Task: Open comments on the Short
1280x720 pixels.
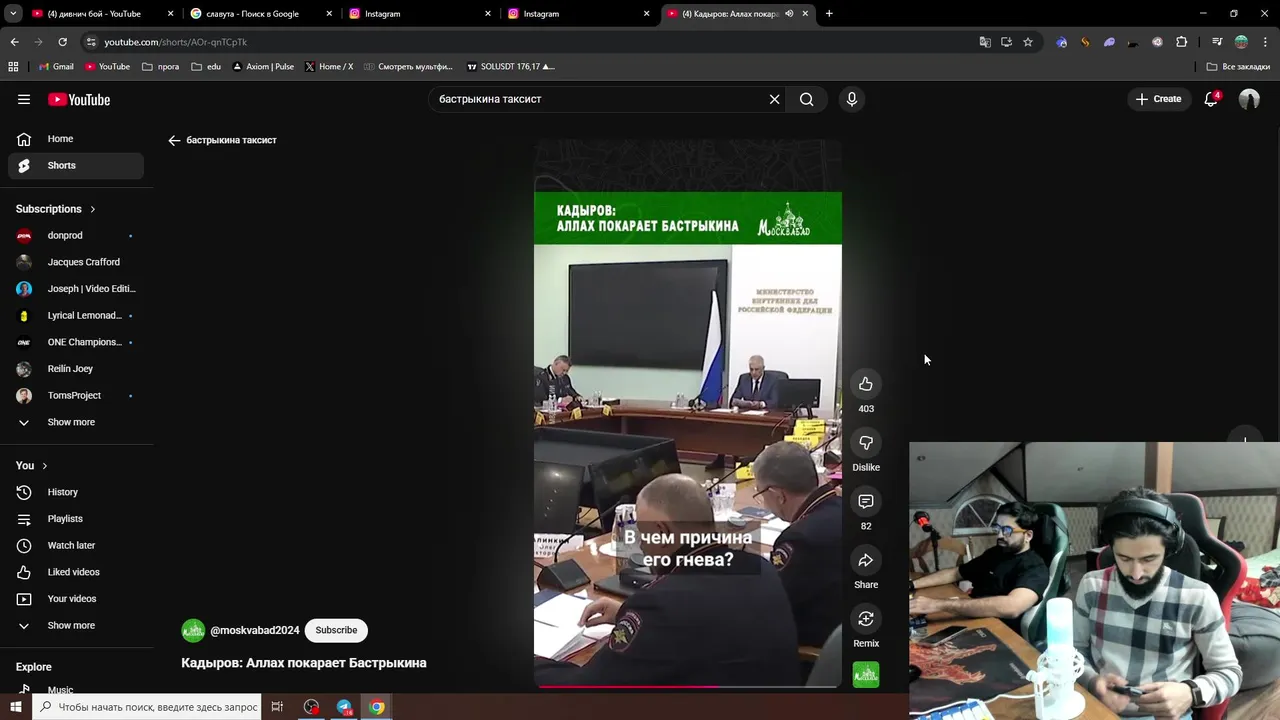Action: [x=866, y=501]
